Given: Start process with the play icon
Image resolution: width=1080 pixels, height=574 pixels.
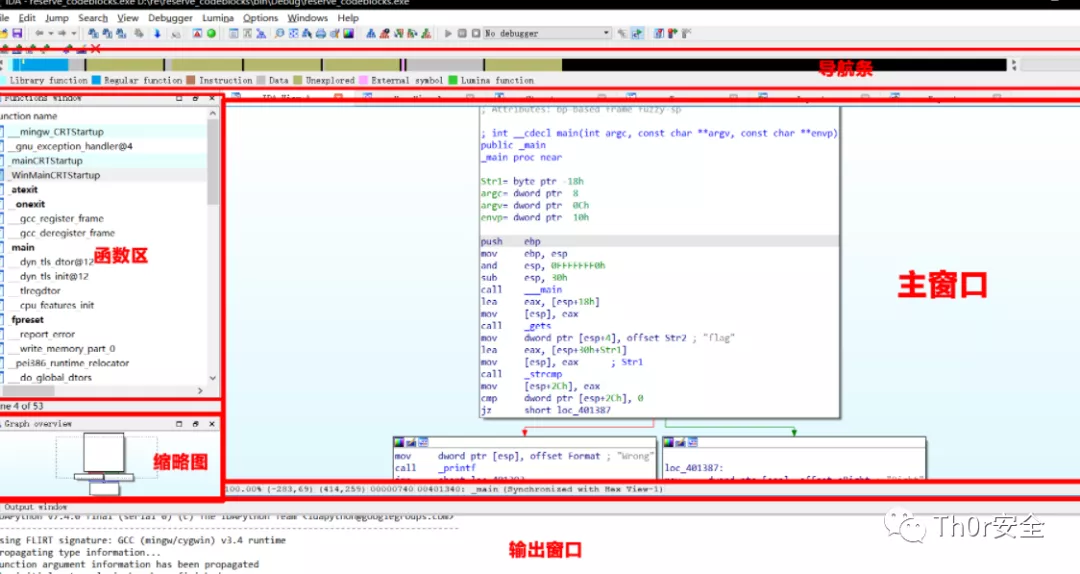Looking at the screenshot, I should click(448, 33).
